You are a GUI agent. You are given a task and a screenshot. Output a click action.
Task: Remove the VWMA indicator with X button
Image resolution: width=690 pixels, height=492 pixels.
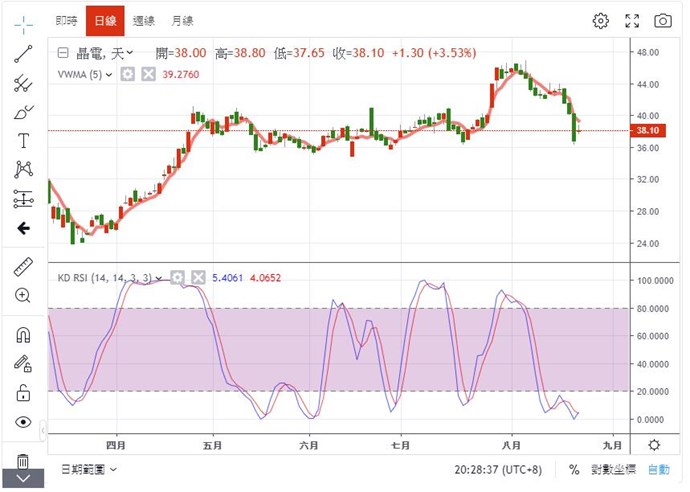click(x=148, y=74)
